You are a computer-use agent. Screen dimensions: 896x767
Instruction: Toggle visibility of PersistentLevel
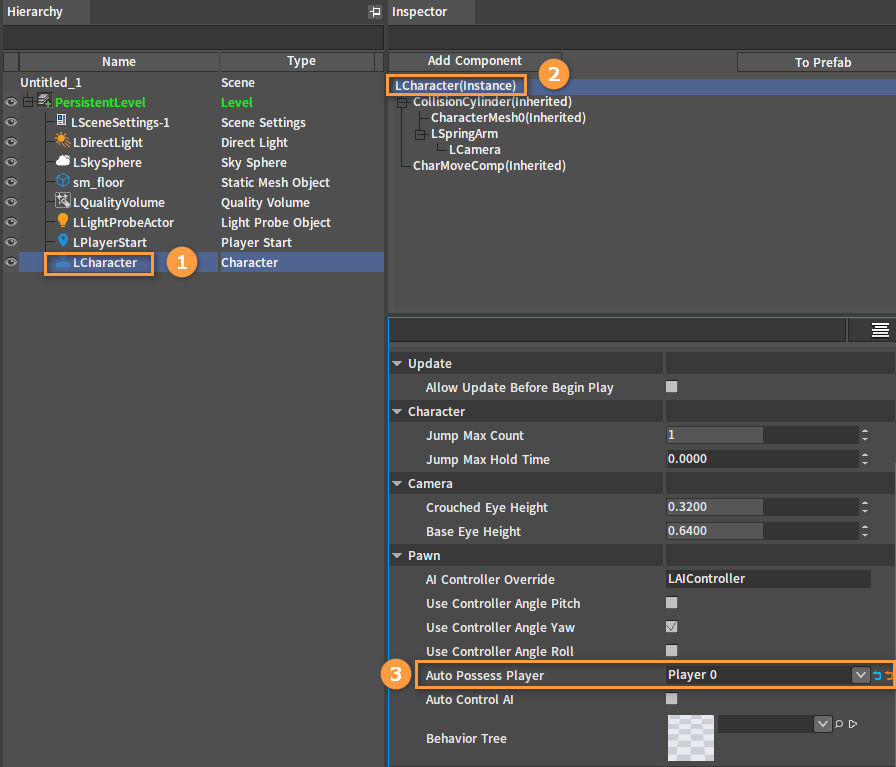[11, 102]
